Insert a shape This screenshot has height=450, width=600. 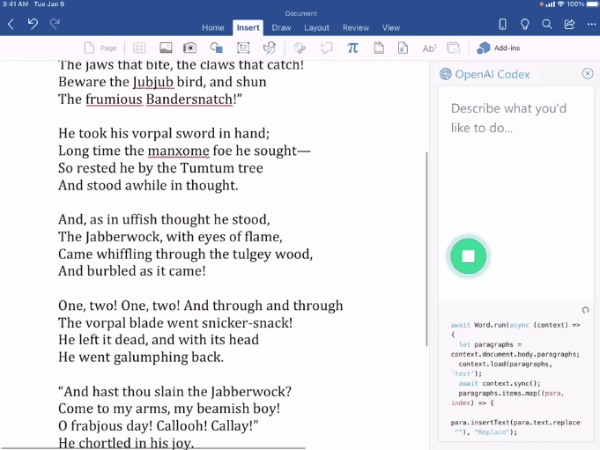pyautogui.click(x=216, y=48)
